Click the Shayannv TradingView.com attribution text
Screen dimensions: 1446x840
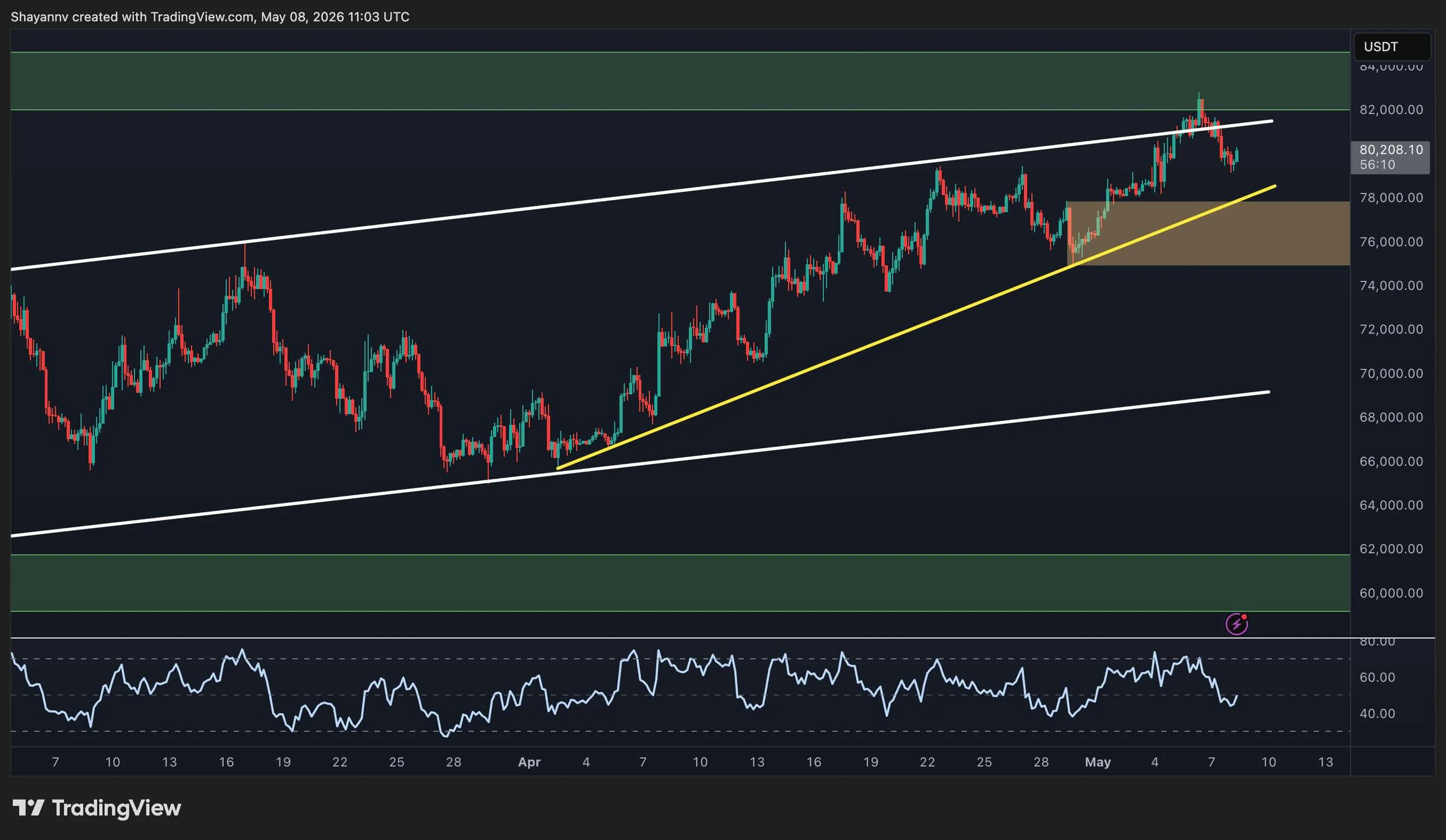click(x=210, y=16)
